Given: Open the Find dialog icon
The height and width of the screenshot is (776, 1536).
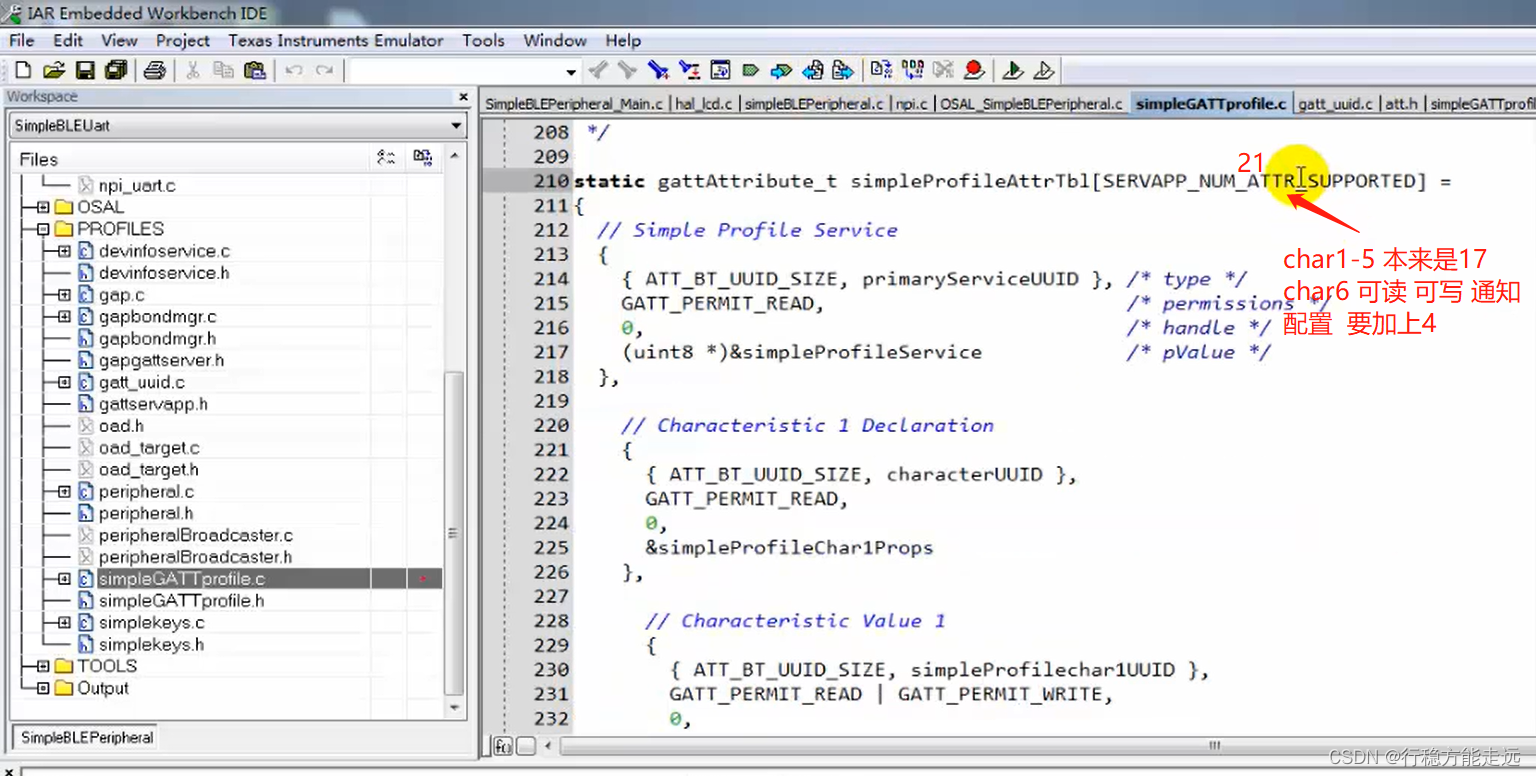Looking at the screenshot, I should click(658, 70).
